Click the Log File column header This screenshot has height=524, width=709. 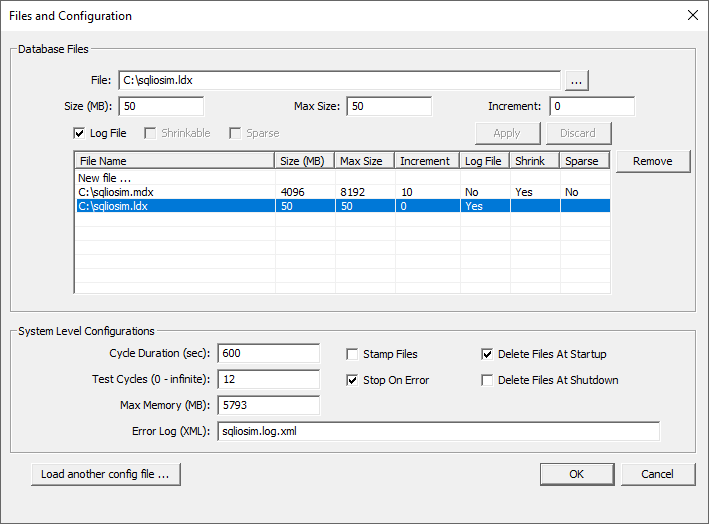tap(485, 161)
